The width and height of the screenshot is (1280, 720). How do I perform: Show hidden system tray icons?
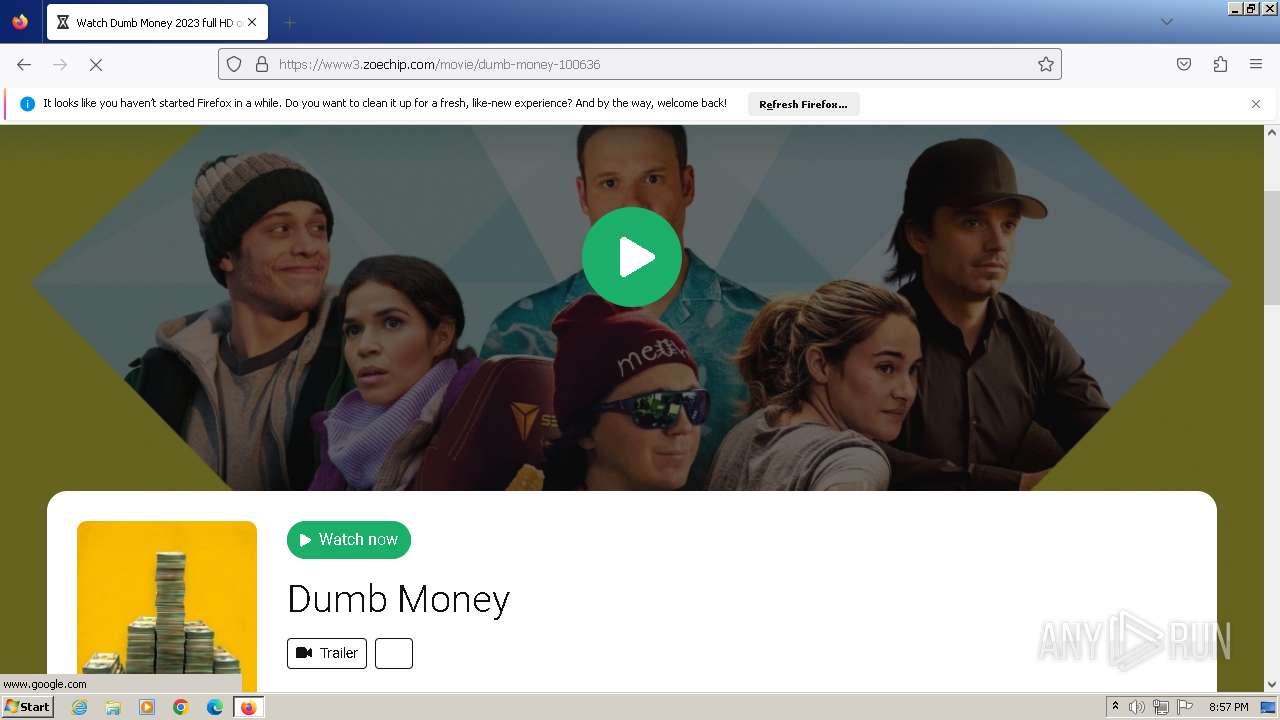coord(1115,707)
